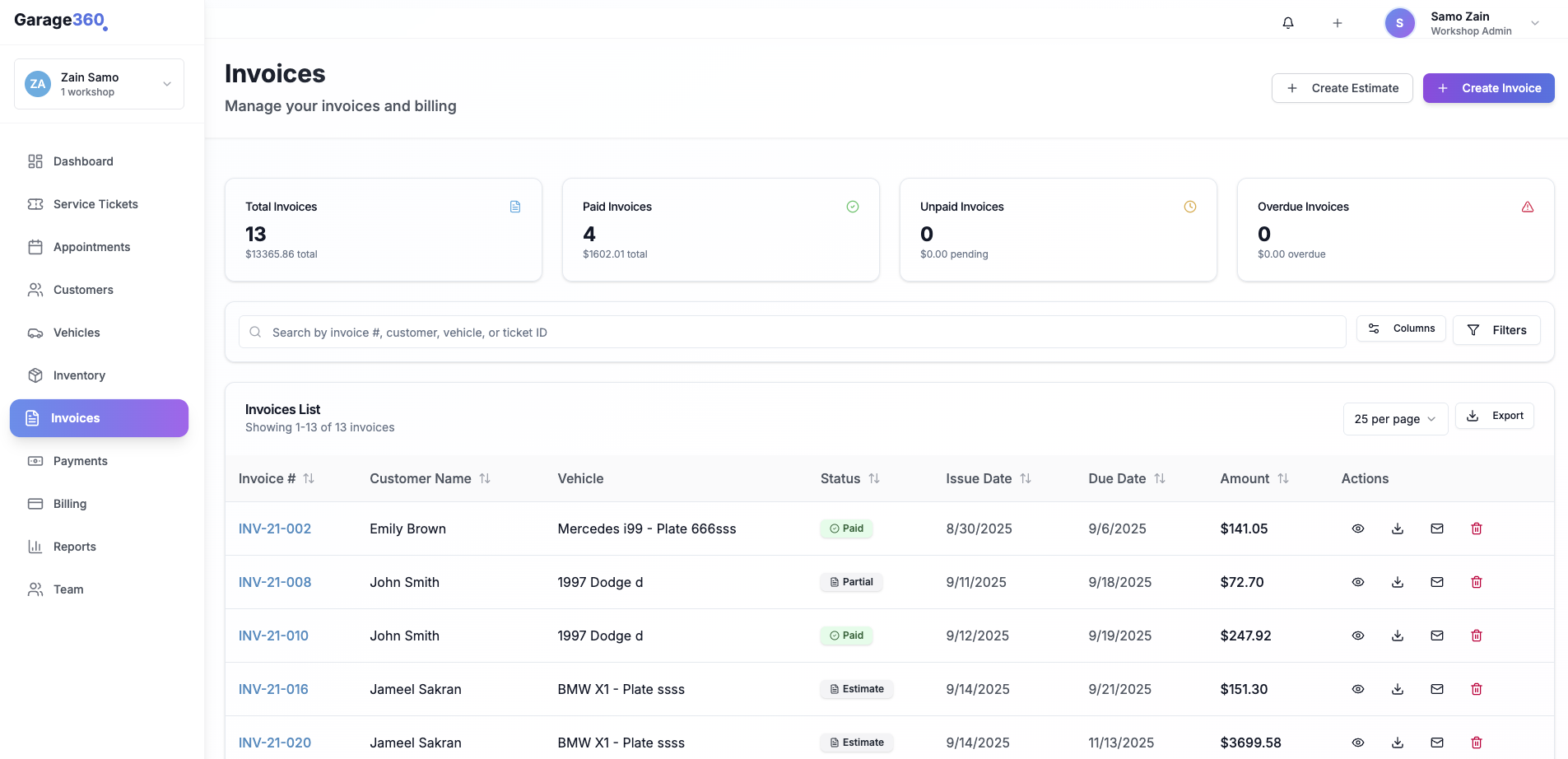Expand Samo Zain user account menu
Screen dimensions: 1568x759
(1534, 23)
